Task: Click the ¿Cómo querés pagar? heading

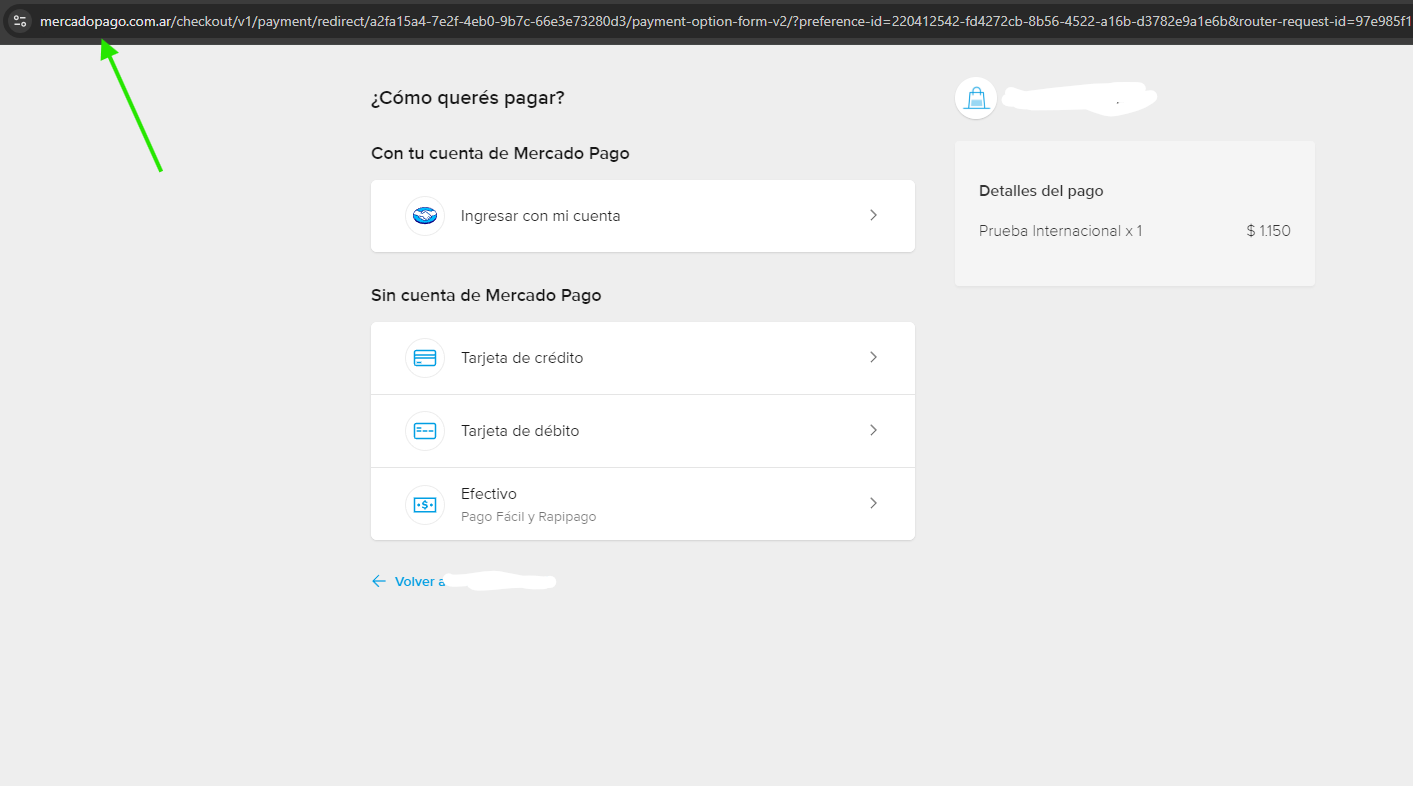Action: 468,98
